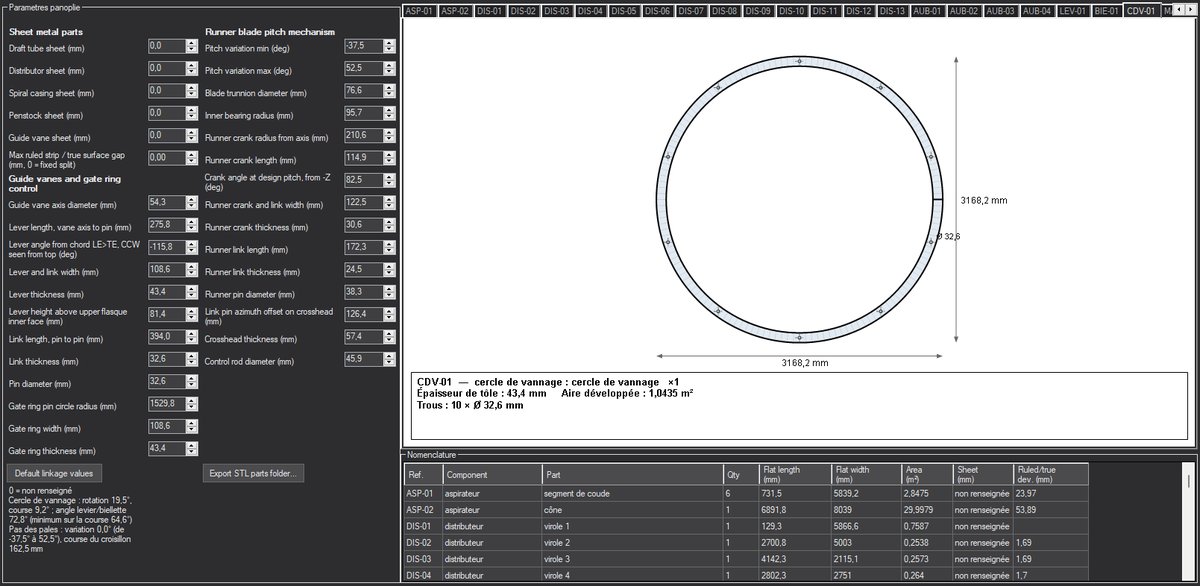Click the Crank angle at design pitch field
The width and height of the screenshot is (1200, 586).
363,180
